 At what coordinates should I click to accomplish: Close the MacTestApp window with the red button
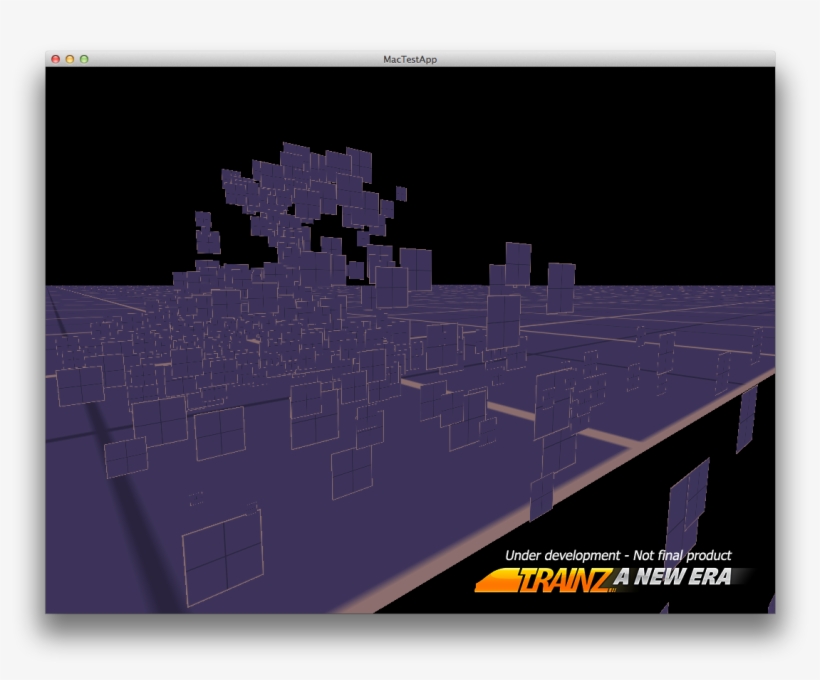click(x=55, y=59)
